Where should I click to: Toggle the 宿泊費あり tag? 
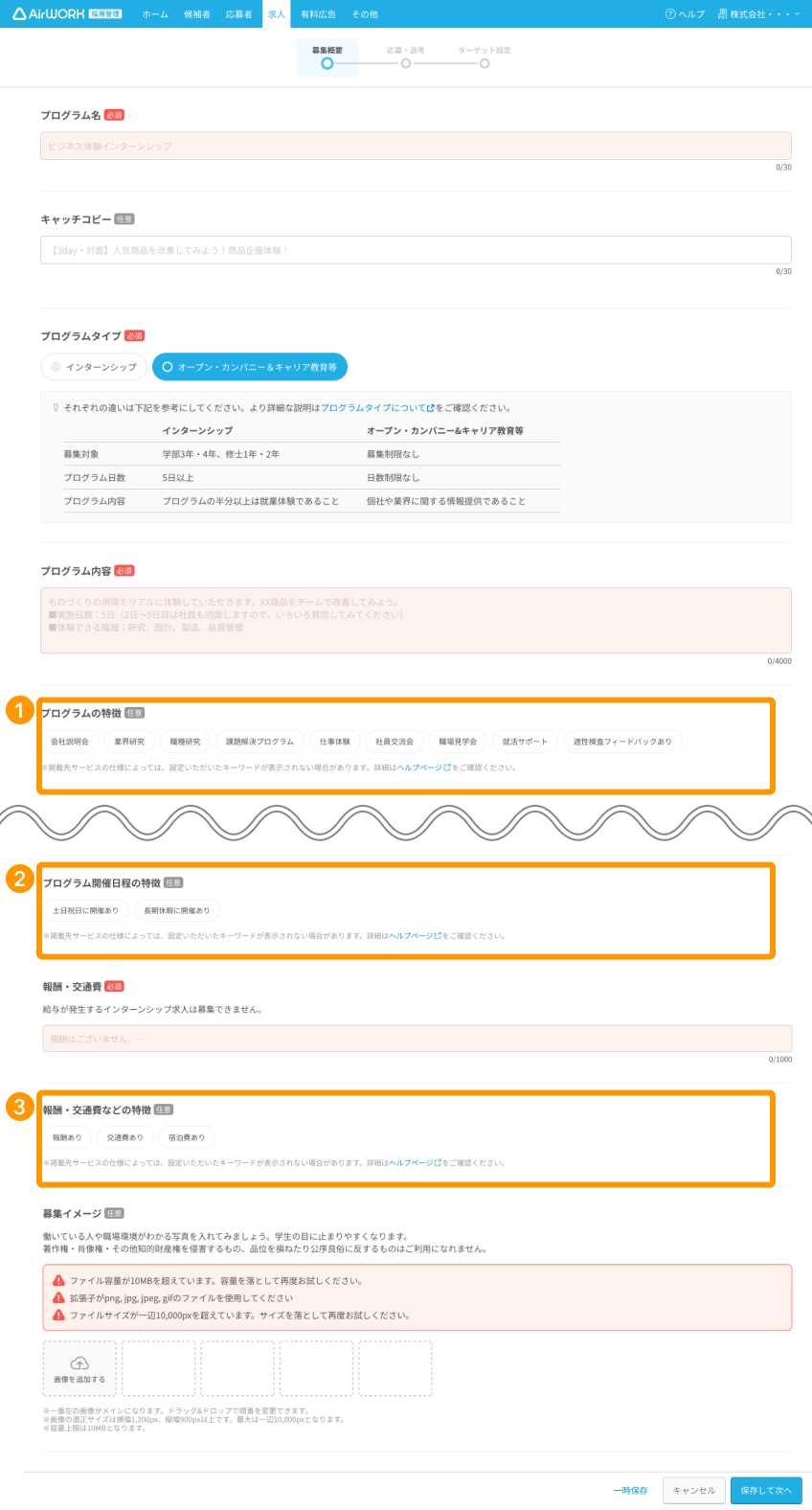(x=187, y=1137)
